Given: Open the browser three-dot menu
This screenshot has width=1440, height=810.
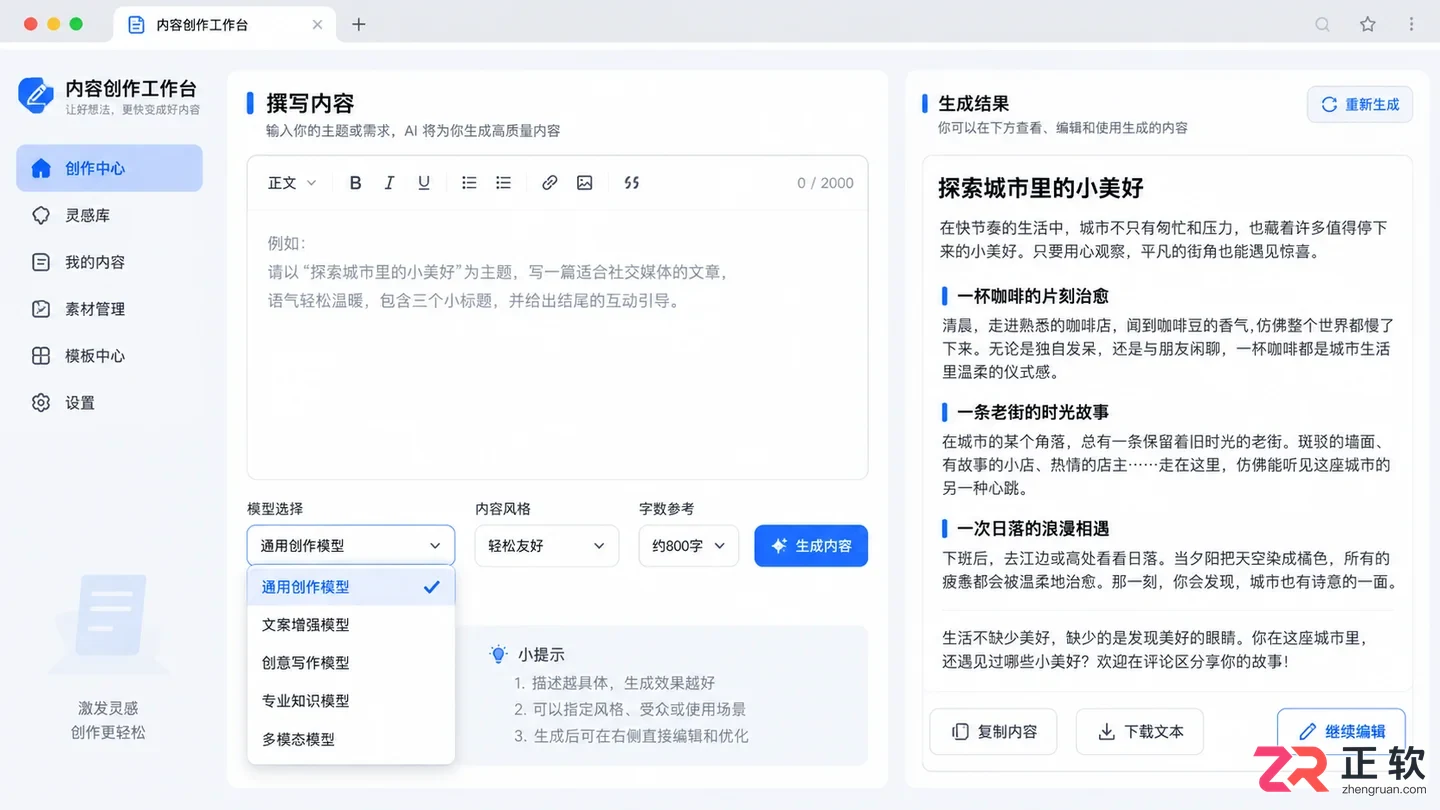Looking at the screenshot, I should click(1413, 25).
